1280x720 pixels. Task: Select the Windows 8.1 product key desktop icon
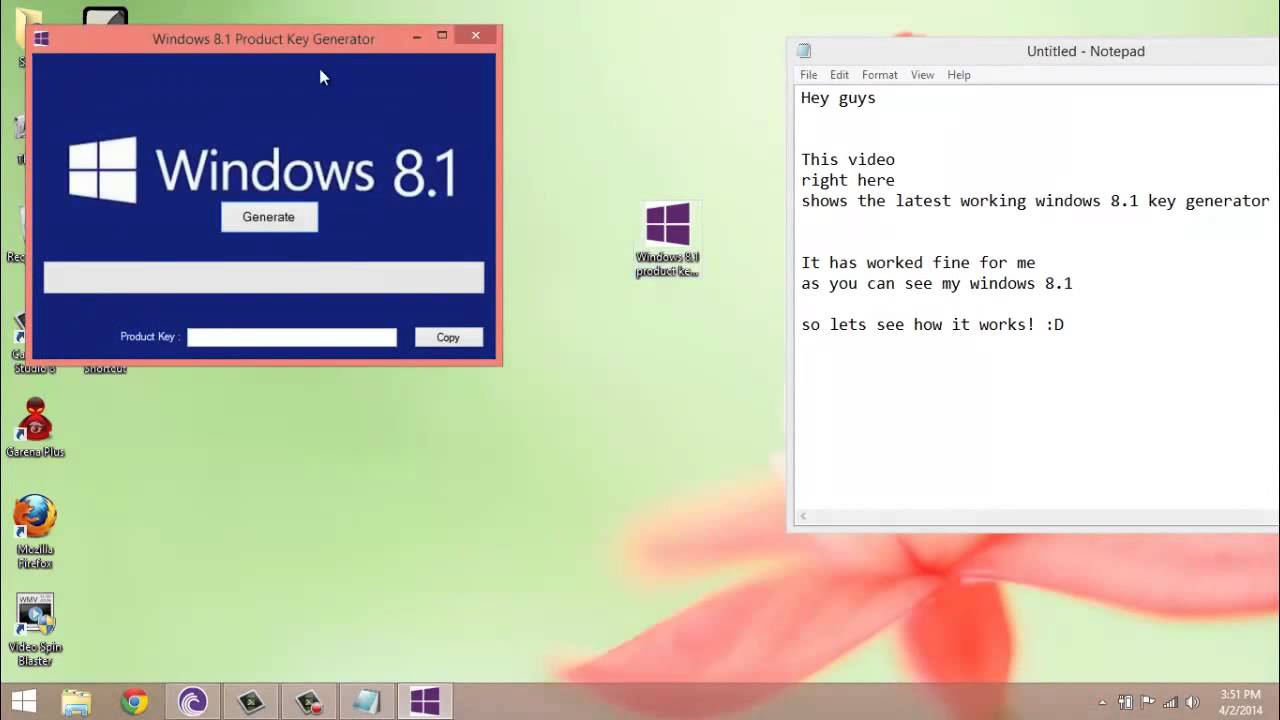click(x=667, y=240)
